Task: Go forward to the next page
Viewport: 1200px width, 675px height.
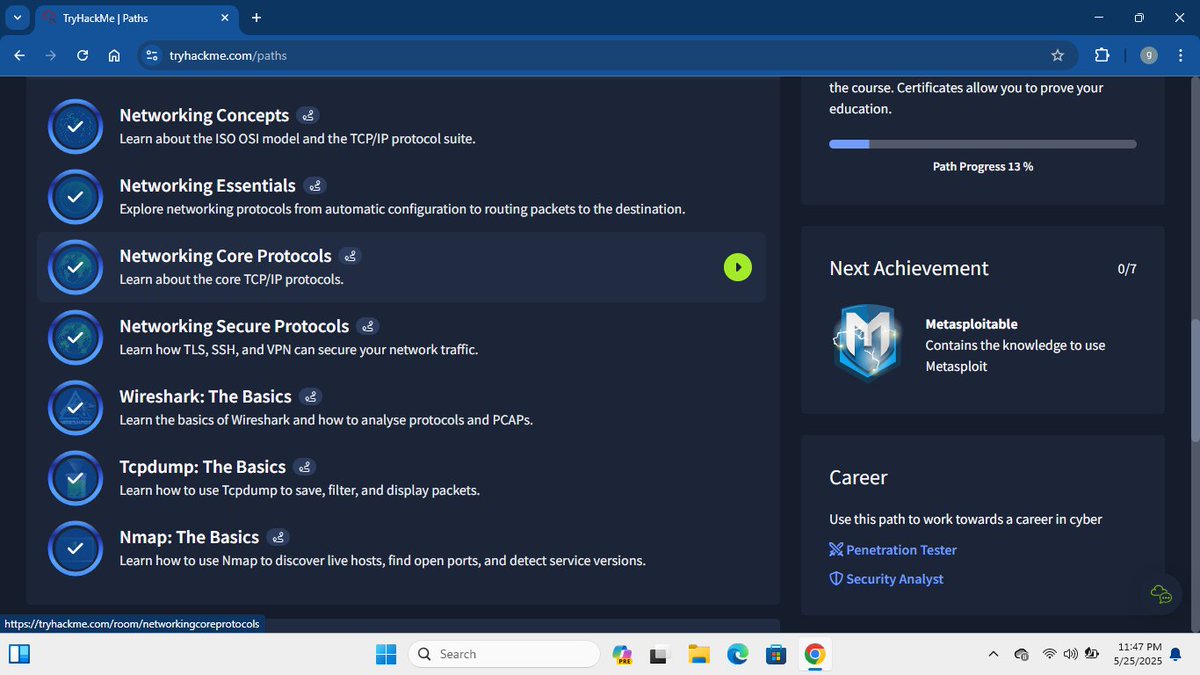Action: [51, 55]
